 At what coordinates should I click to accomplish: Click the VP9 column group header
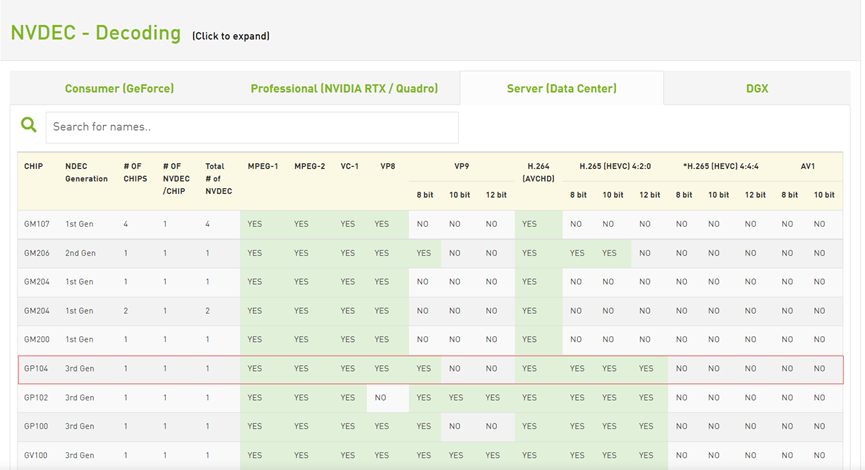(x=462, y=166)
